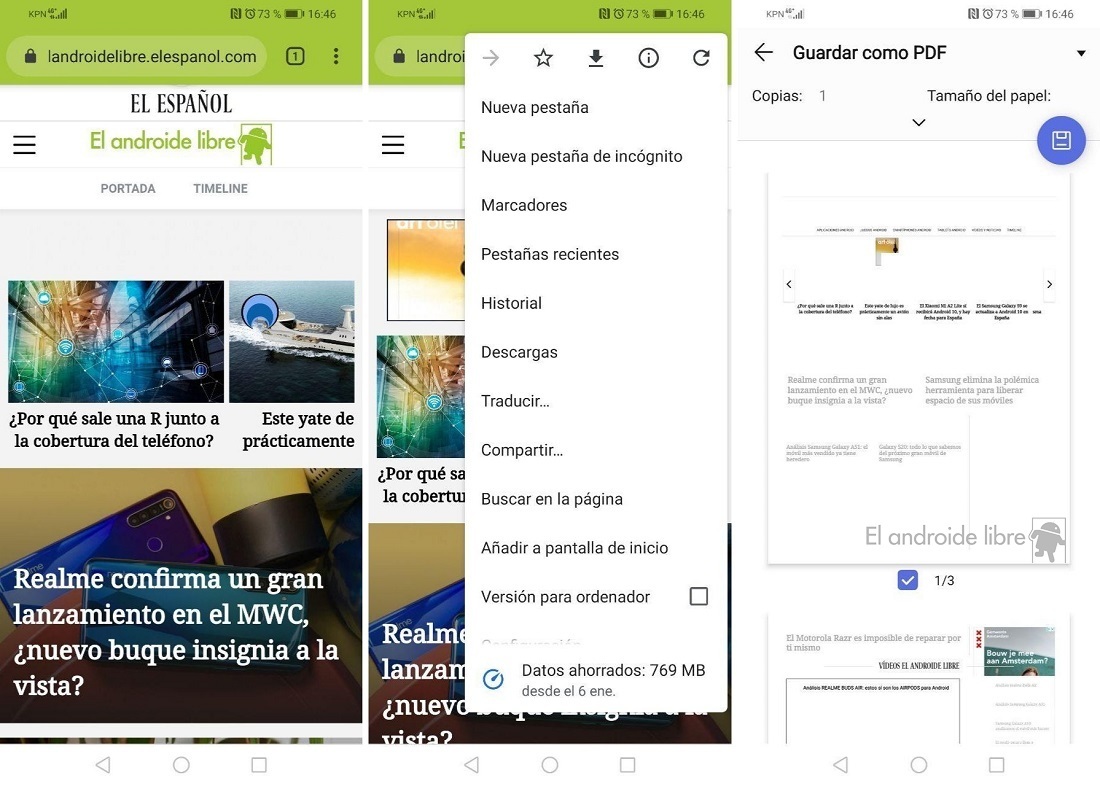Image resolution: width=1100 pixels, height=786 pixels.
Task: Tap Android home button on left screen
Action: pyautogui.click(x=181, y=764)
